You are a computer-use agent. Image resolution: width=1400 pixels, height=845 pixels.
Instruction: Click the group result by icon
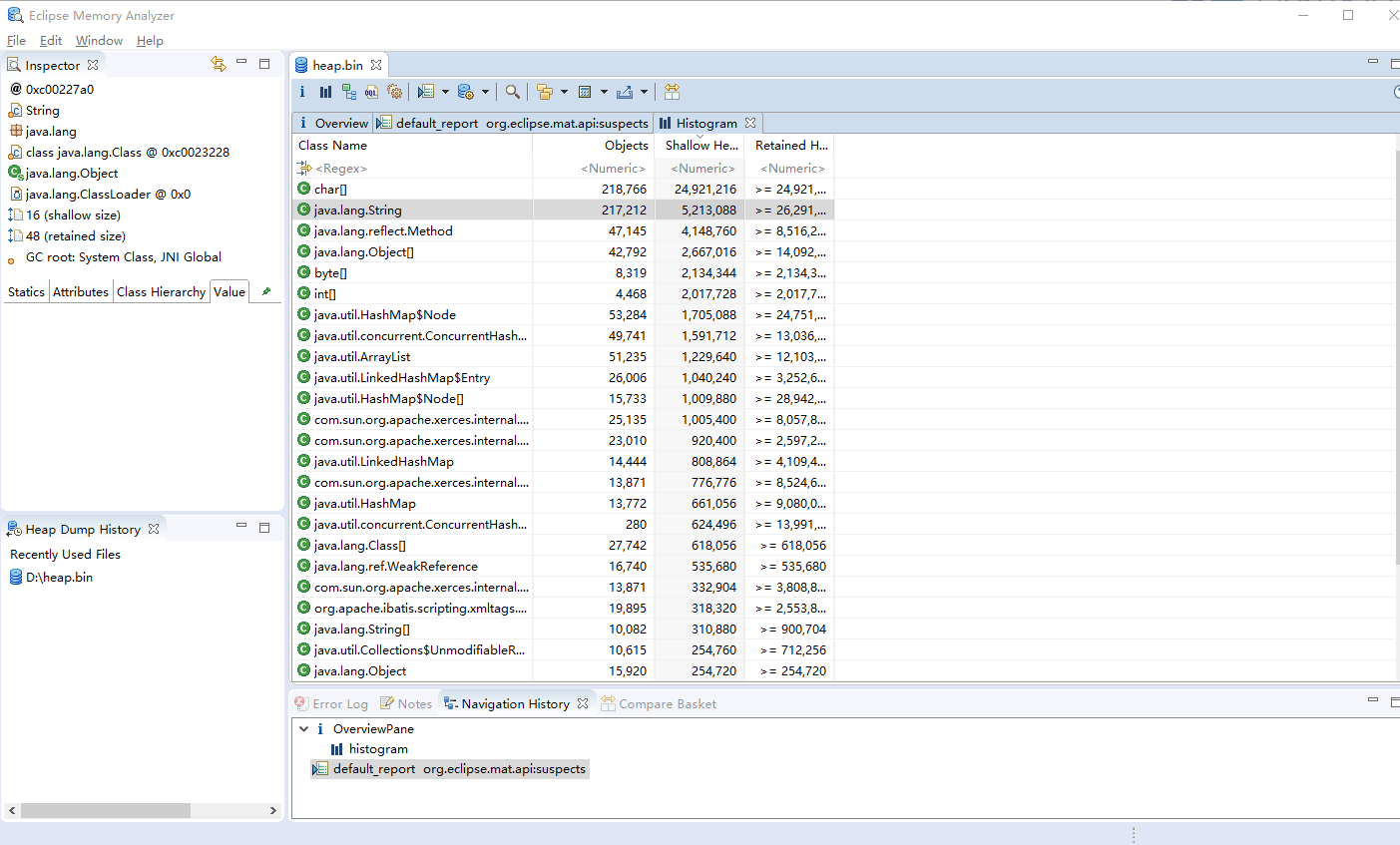[545, 92]
